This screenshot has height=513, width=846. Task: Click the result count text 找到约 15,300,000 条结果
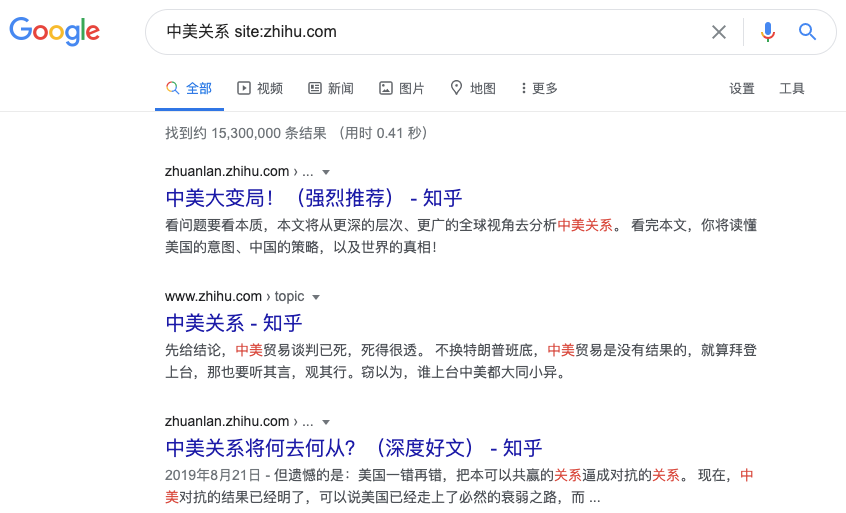click(x=245, y=133)
